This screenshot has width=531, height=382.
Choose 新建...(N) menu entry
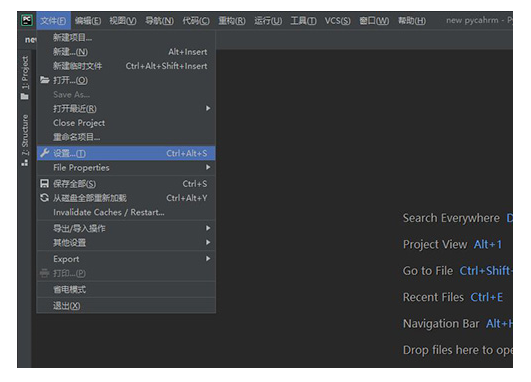[x=126, y=51]
